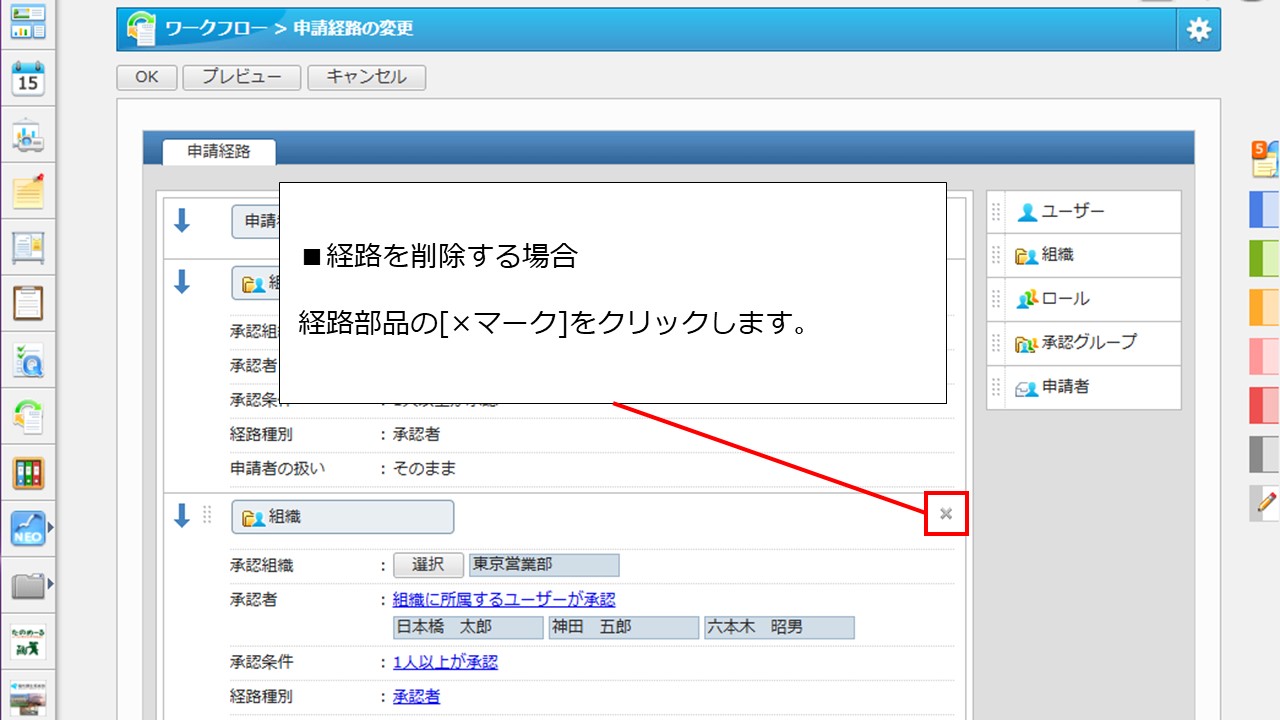Click the OK button
The height and width of the screenshot is (720, 1280).
147,77
